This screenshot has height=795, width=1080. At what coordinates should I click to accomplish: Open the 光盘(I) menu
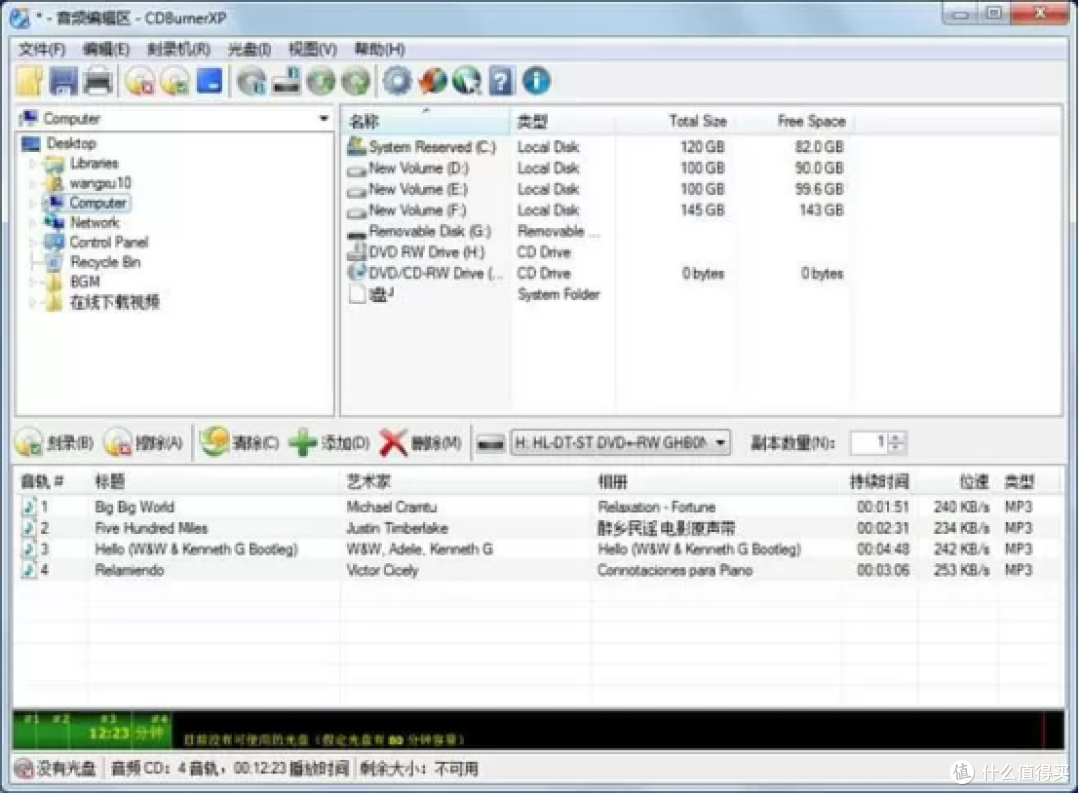[x=249, y=50]
